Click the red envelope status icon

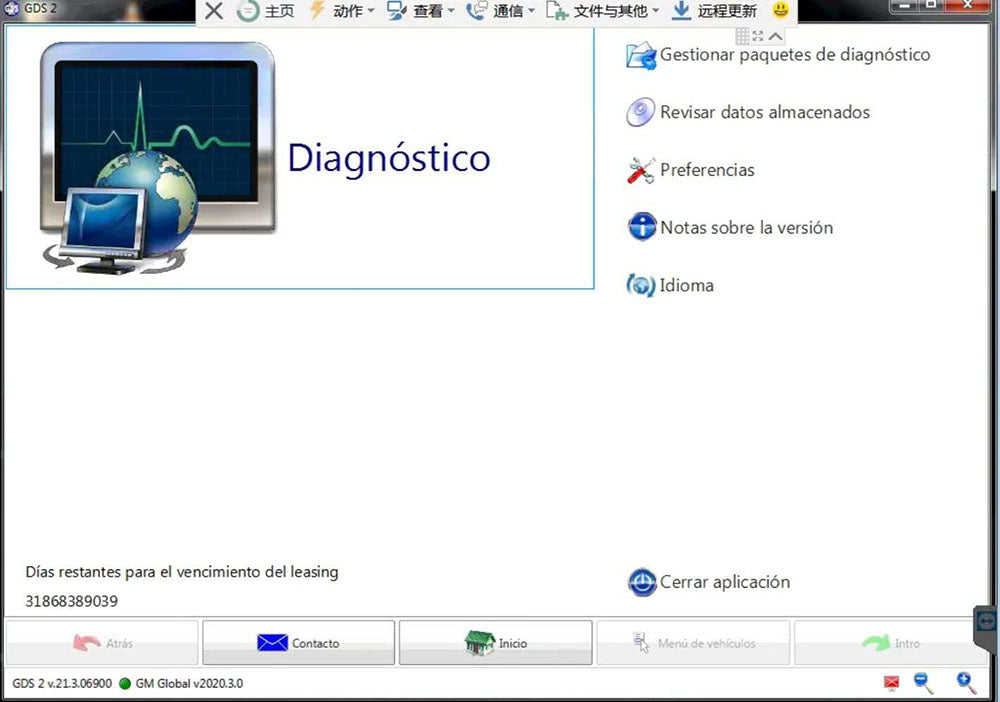(x=891, y=684)
